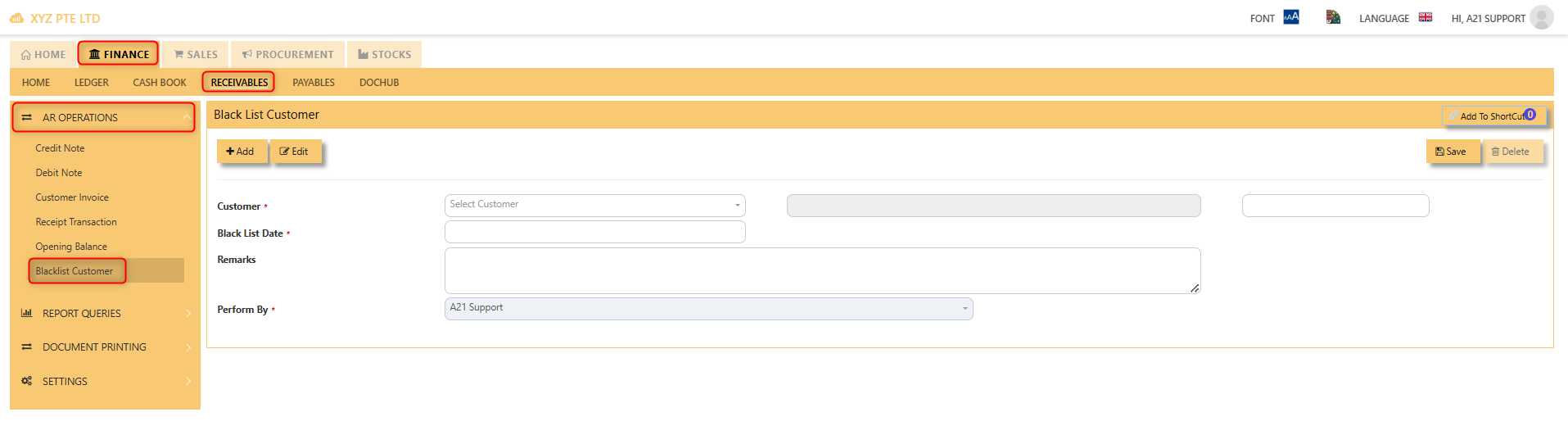
Task: Open the Select Customer dropdown
Action: click(594, 205)
